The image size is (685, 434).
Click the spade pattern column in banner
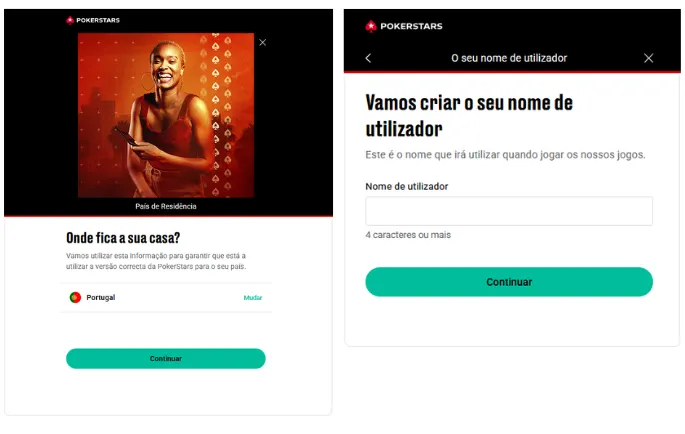click(215, 115)
